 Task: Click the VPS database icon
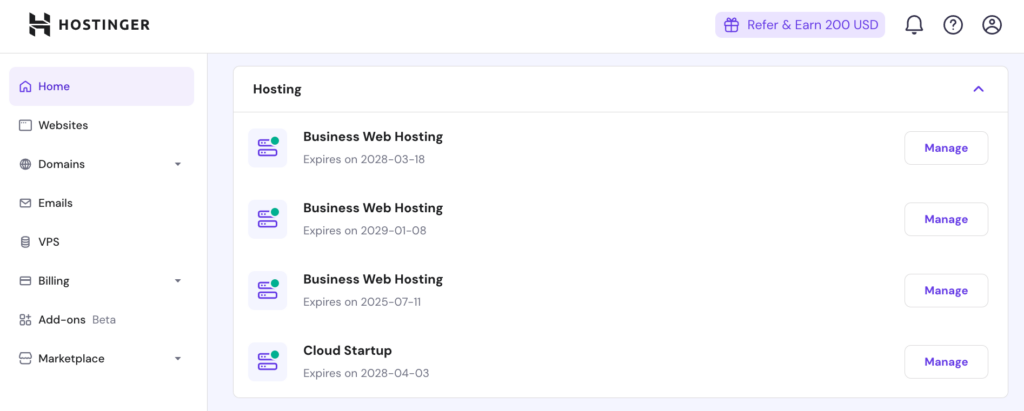click(x=25, y=242)
